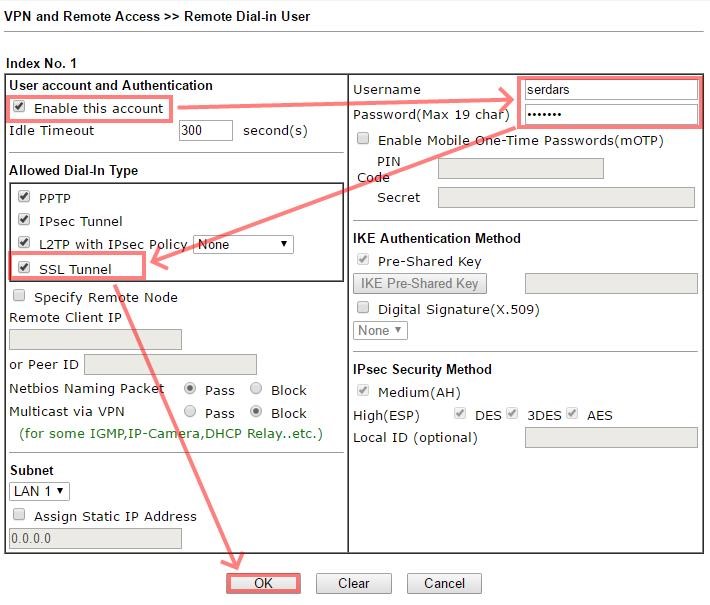
Task: Toggle the PPTP dial-in type checkbox
Action: pyautogui.click(x=25, y=197)
